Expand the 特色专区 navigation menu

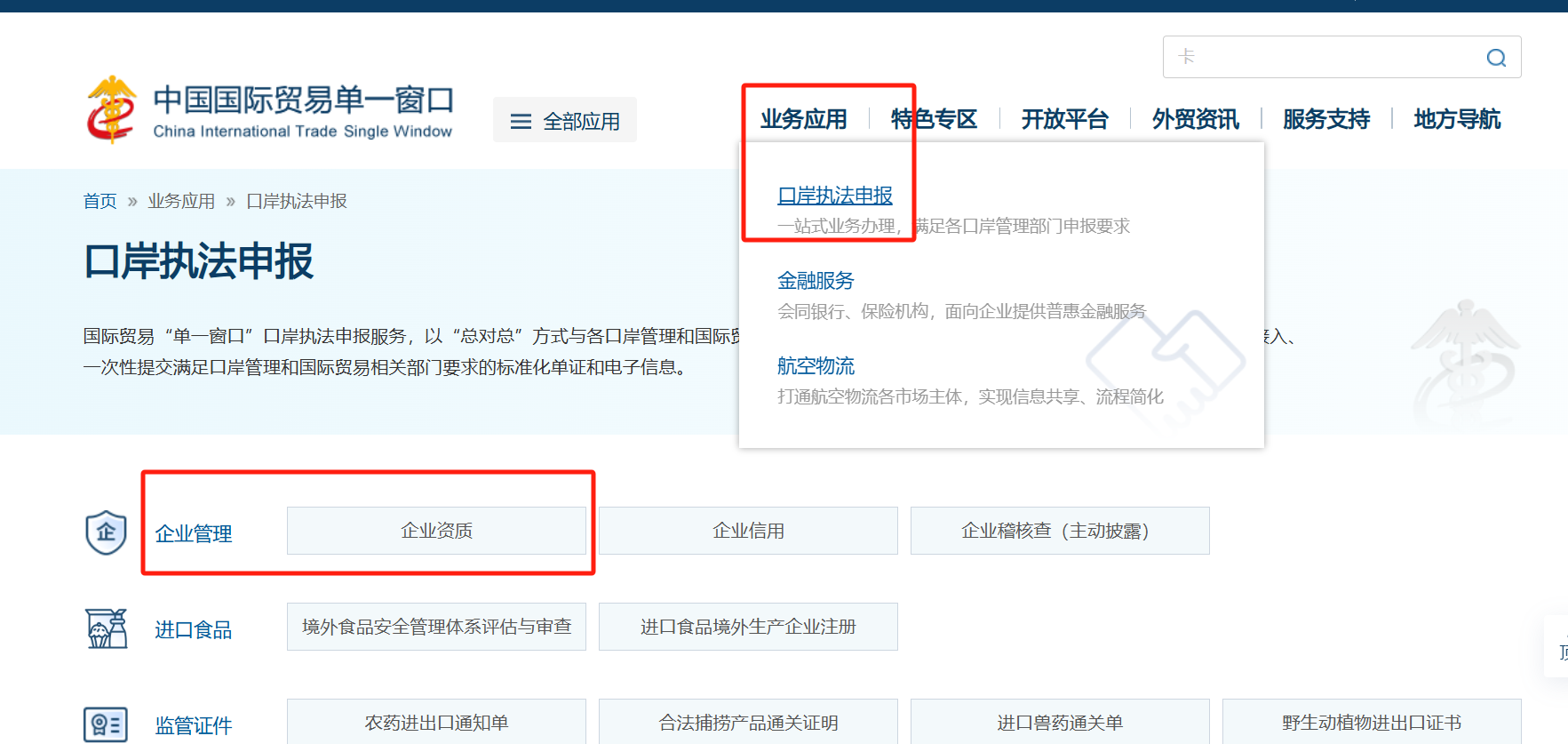pyautogui.click(x=934, y=119)
